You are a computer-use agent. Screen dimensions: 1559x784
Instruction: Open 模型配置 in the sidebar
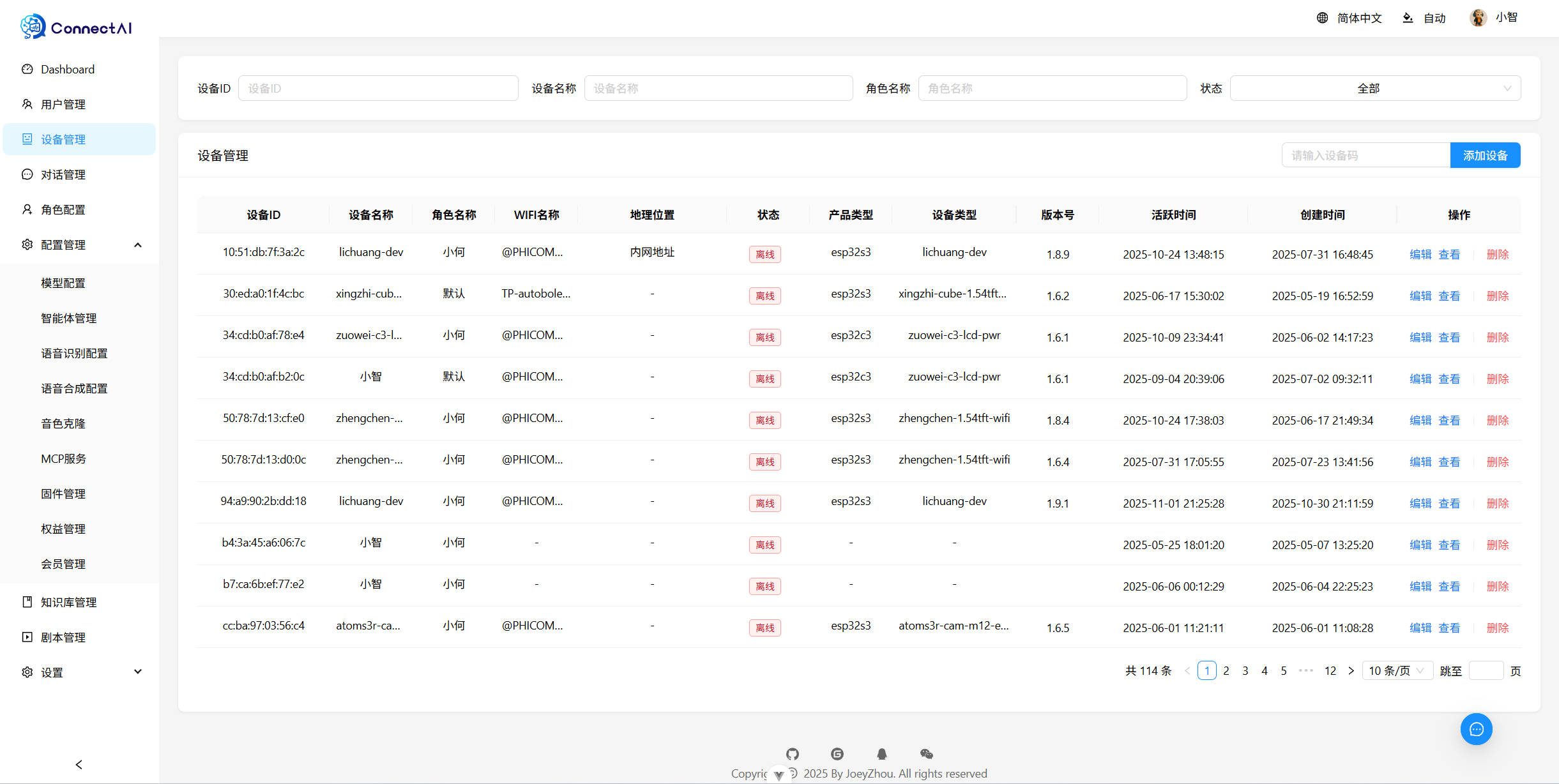63,283
